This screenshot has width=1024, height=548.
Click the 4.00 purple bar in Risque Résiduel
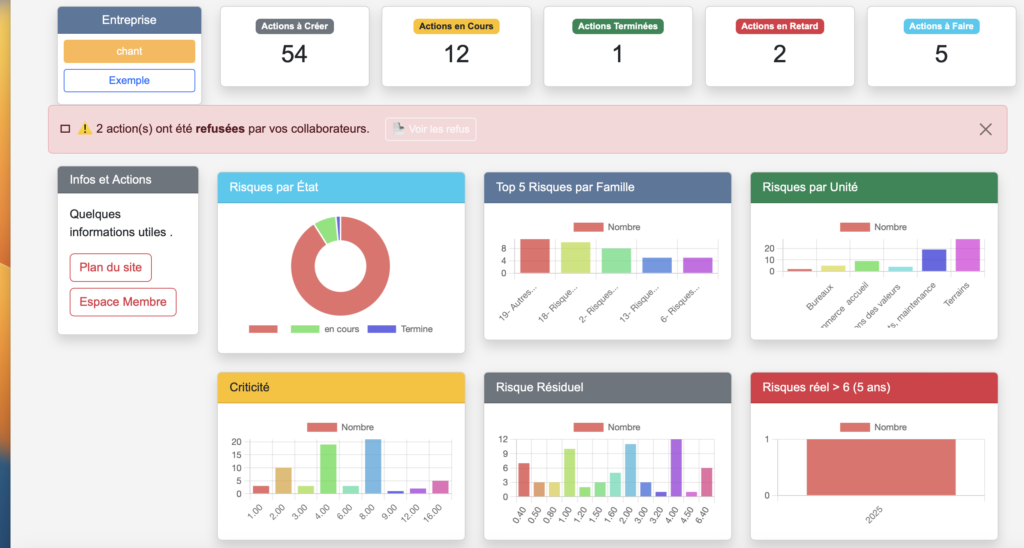tap(676, 468)
